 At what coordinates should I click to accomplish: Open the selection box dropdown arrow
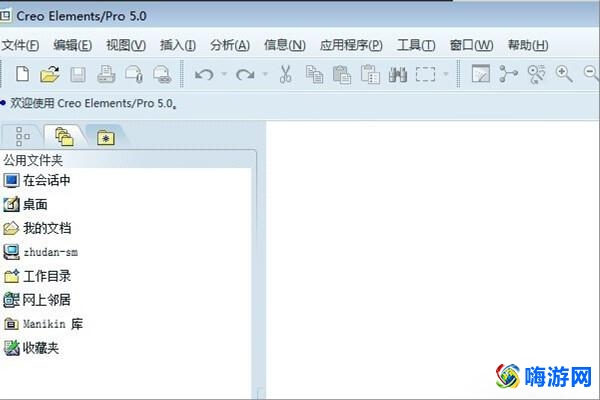pos(446,74)
